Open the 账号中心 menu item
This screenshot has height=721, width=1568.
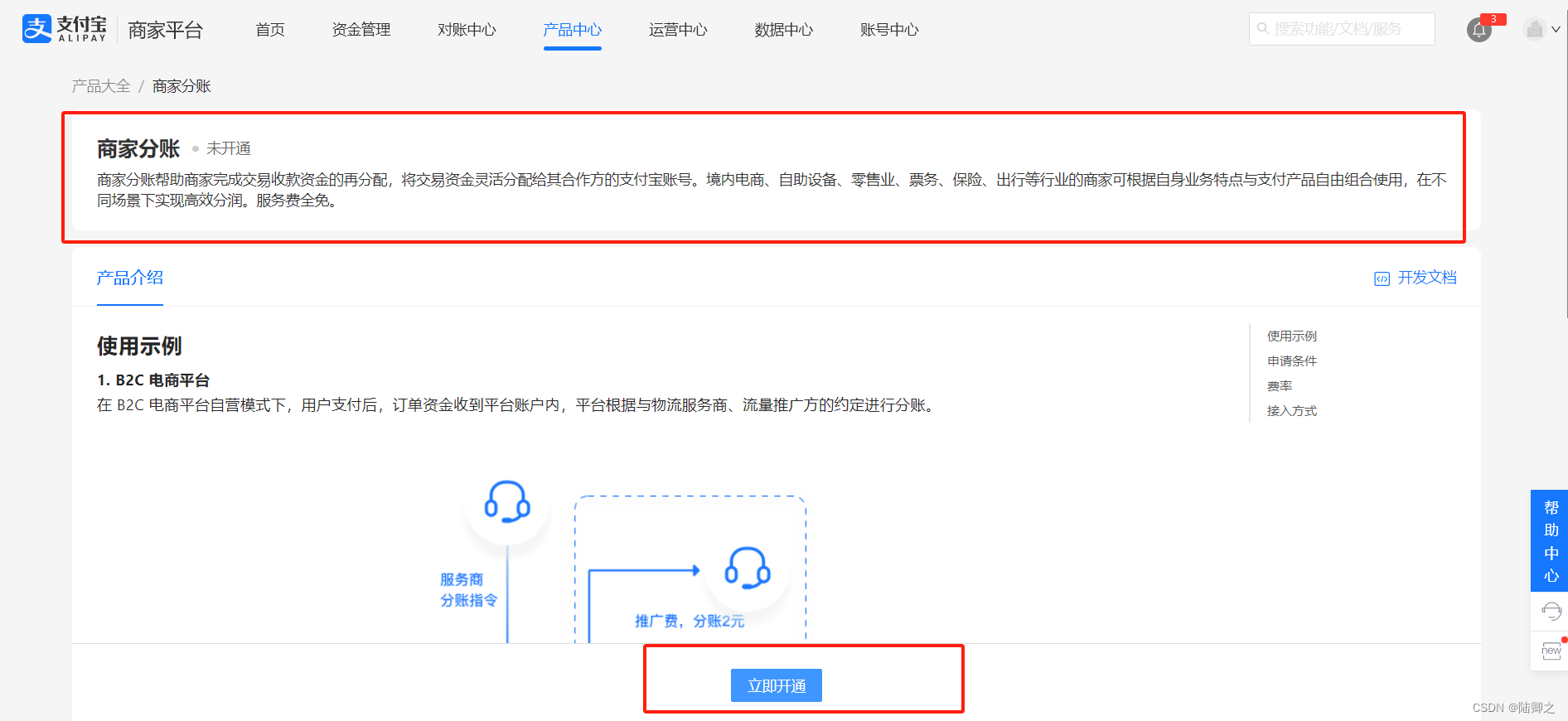pos(889,30)
